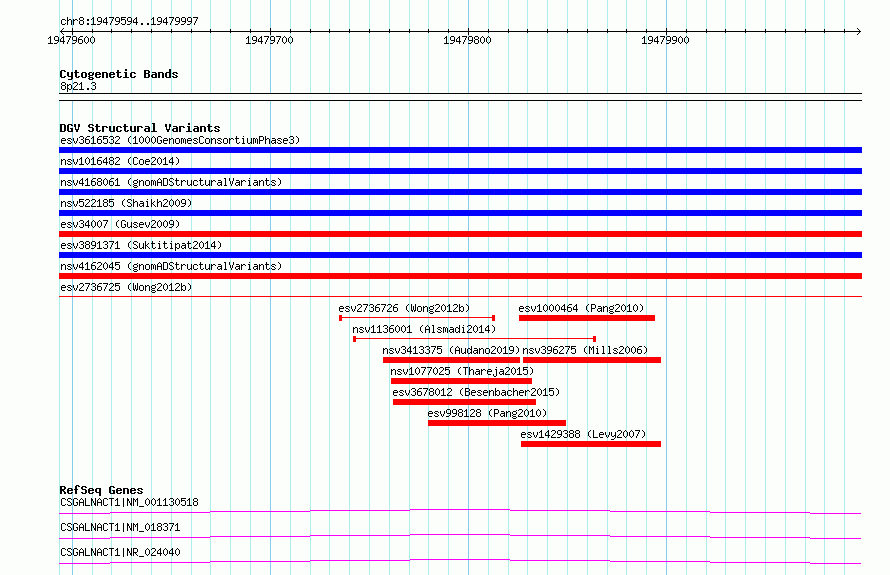Screen dimensions: 890x575
Task: Select the CSGALNACT1|NM_018371 transcript label
Action: point(120,527)
